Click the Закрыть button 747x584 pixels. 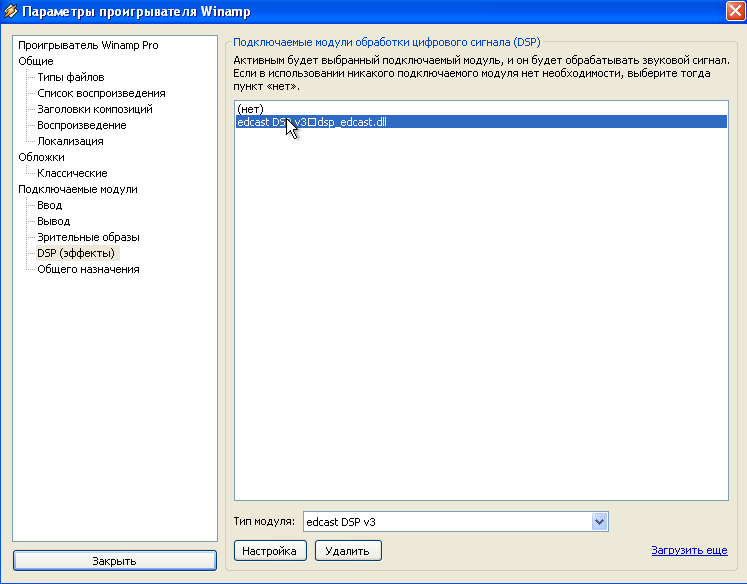pos(114,561)
